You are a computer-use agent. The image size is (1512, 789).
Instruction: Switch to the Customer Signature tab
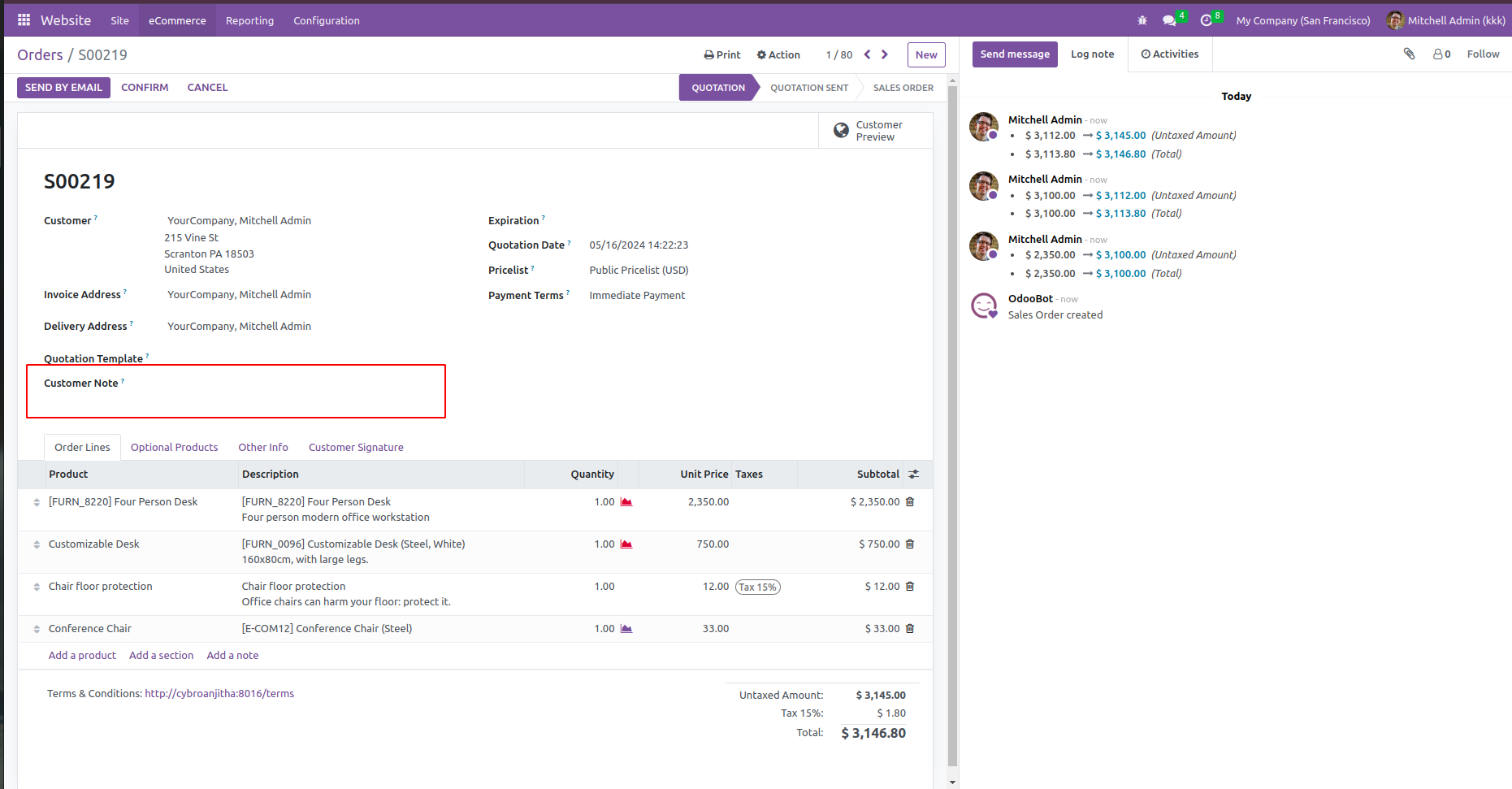[x=356, y=448]
